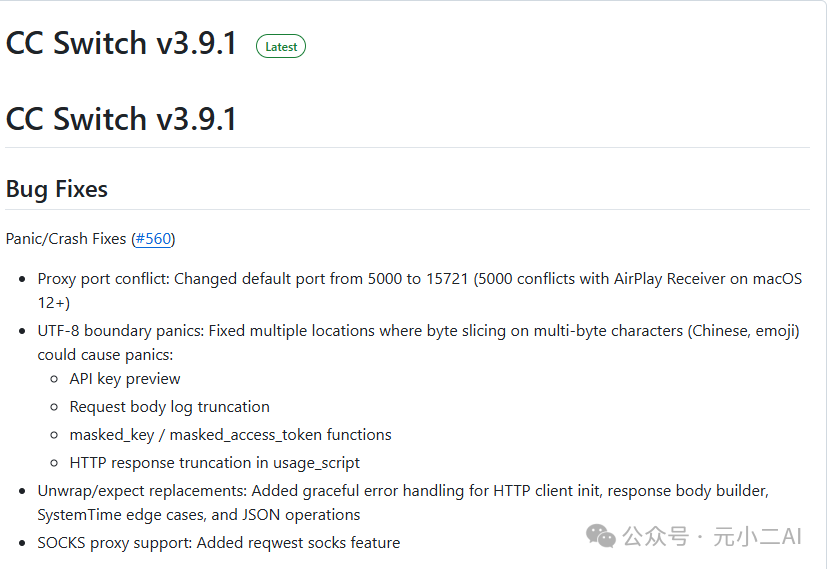Image resolution: width=827 pixels, height=569 pixels.
Task: Click the Bug Fixes section heading
Action: (57, 189)
